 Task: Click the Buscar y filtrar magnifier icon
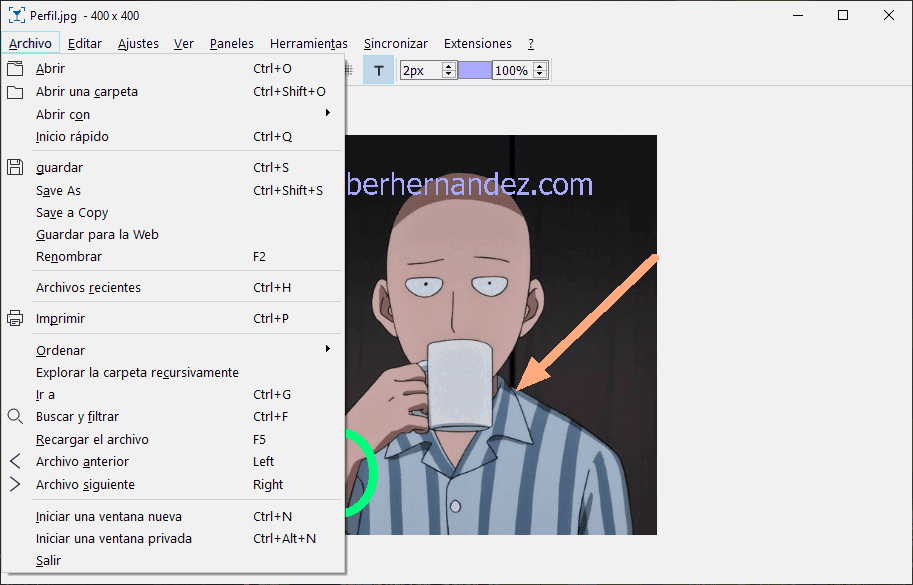[15, 416]
